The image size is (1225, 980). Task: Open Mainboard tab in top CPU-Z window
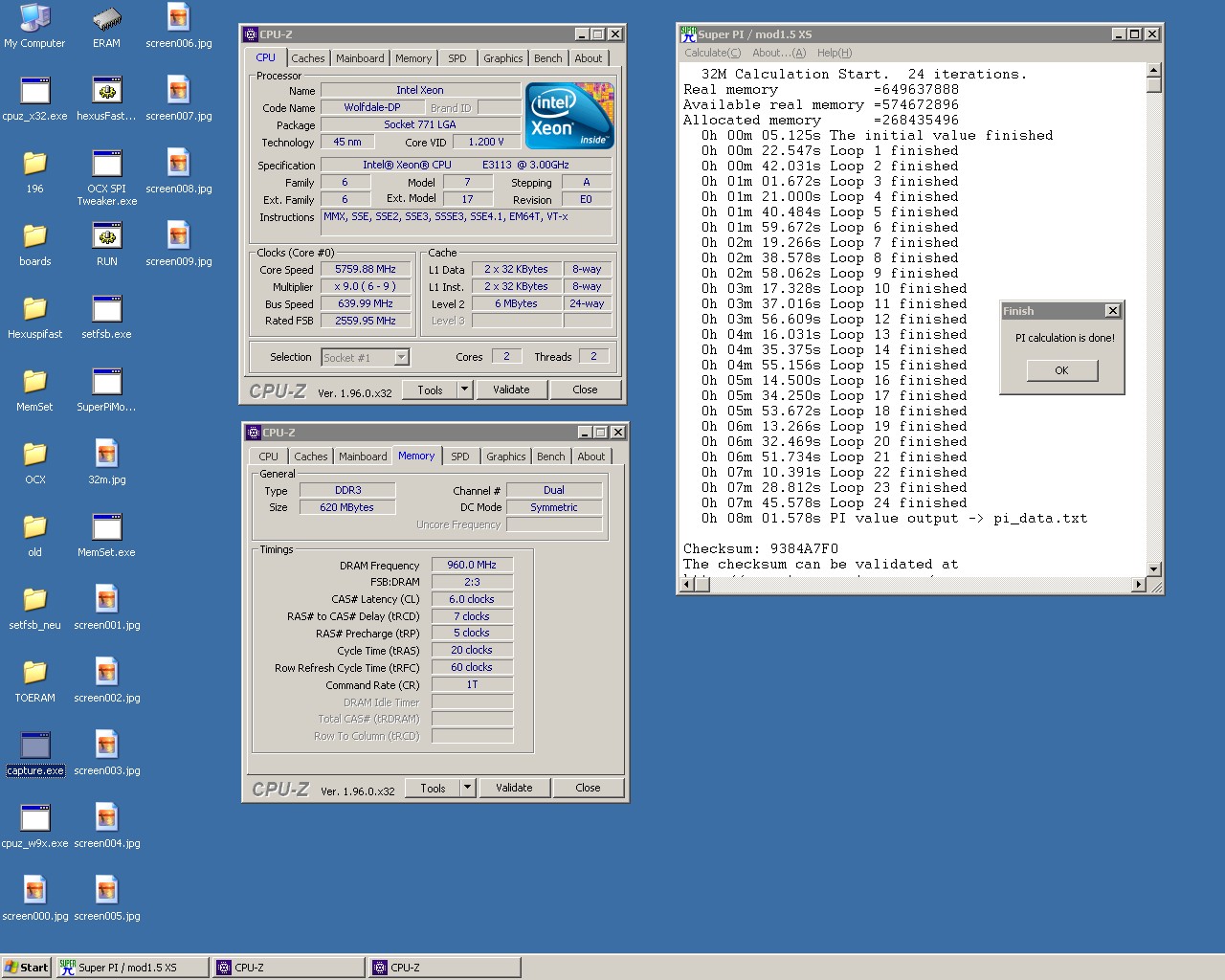pos(360,58)
